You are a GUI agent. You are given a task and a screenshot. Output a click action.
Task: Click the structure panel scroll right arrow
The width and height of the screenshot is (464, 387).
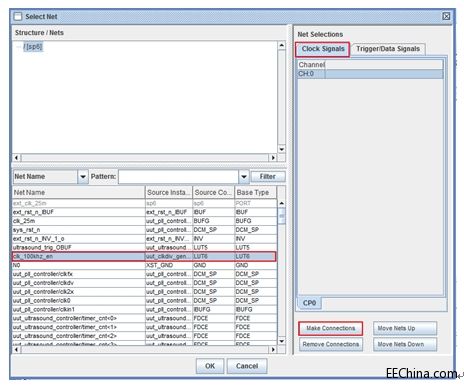[x=273, y=157]
